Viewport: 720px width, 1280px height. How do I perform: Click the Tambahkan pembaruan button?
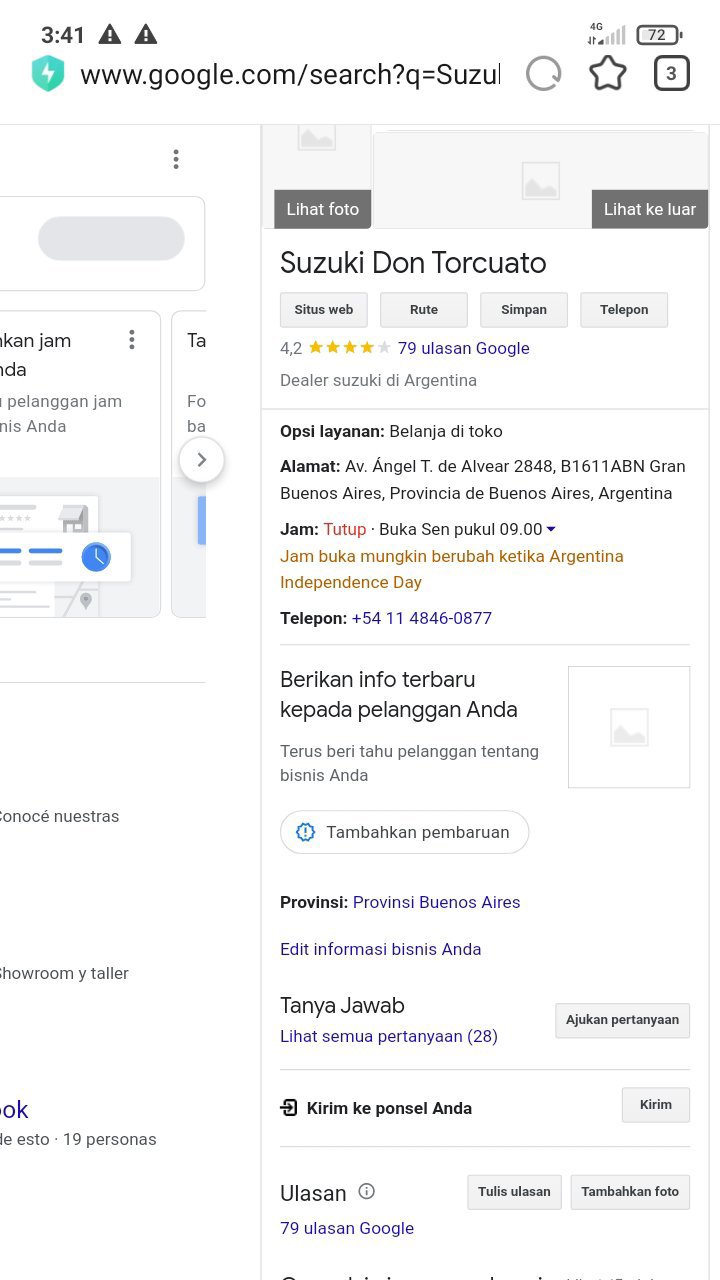click(x=404, y=832)
